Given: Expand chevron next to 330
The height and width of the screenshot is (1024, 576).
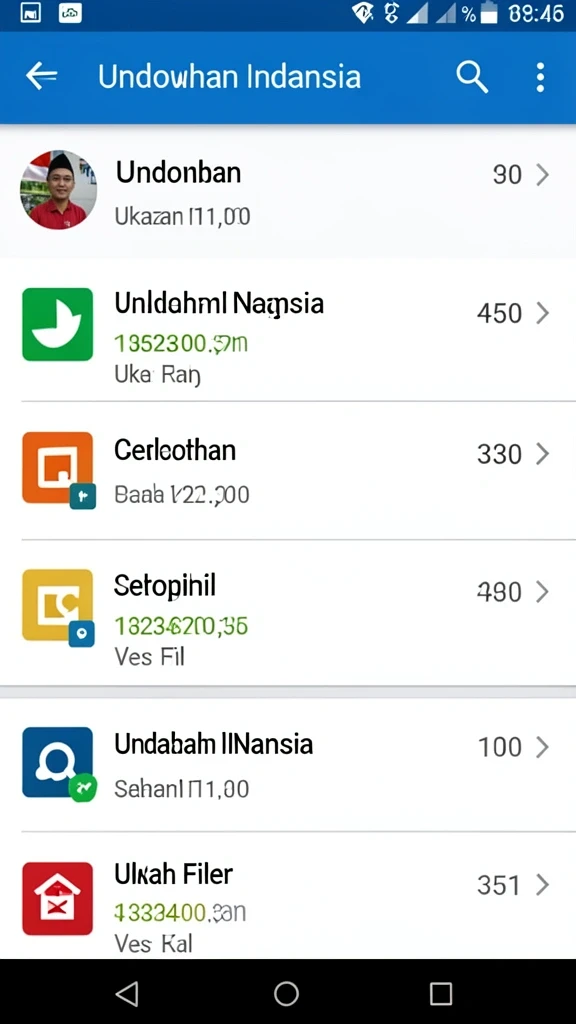Looking at the screenshot, I should click(543, 454).
